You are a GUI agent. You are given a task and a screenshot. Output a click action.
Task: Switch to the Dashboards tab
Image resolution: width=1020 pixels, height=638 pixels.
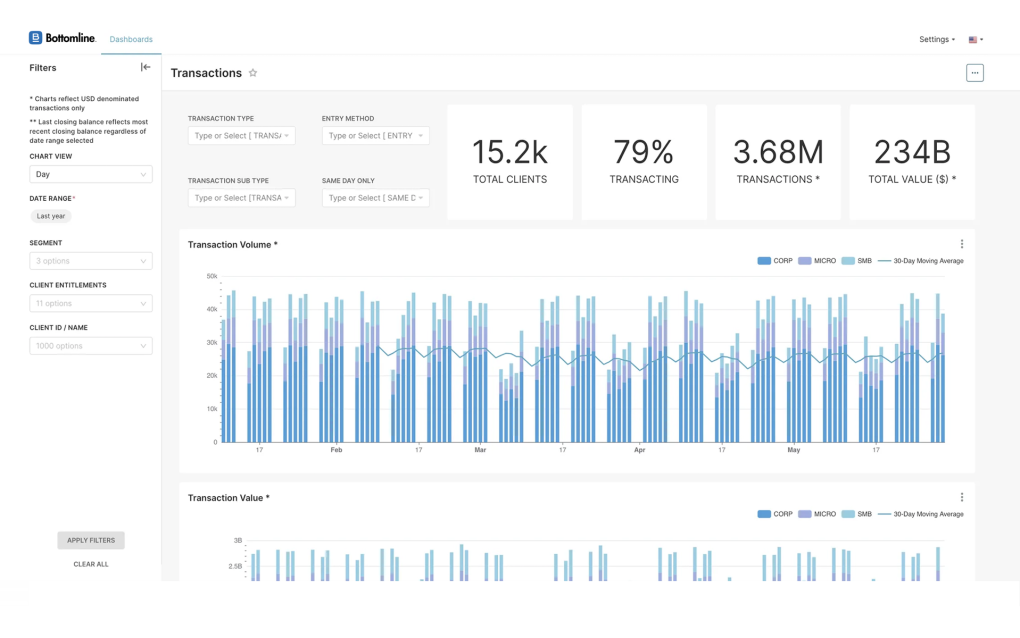tap(131, 40)
